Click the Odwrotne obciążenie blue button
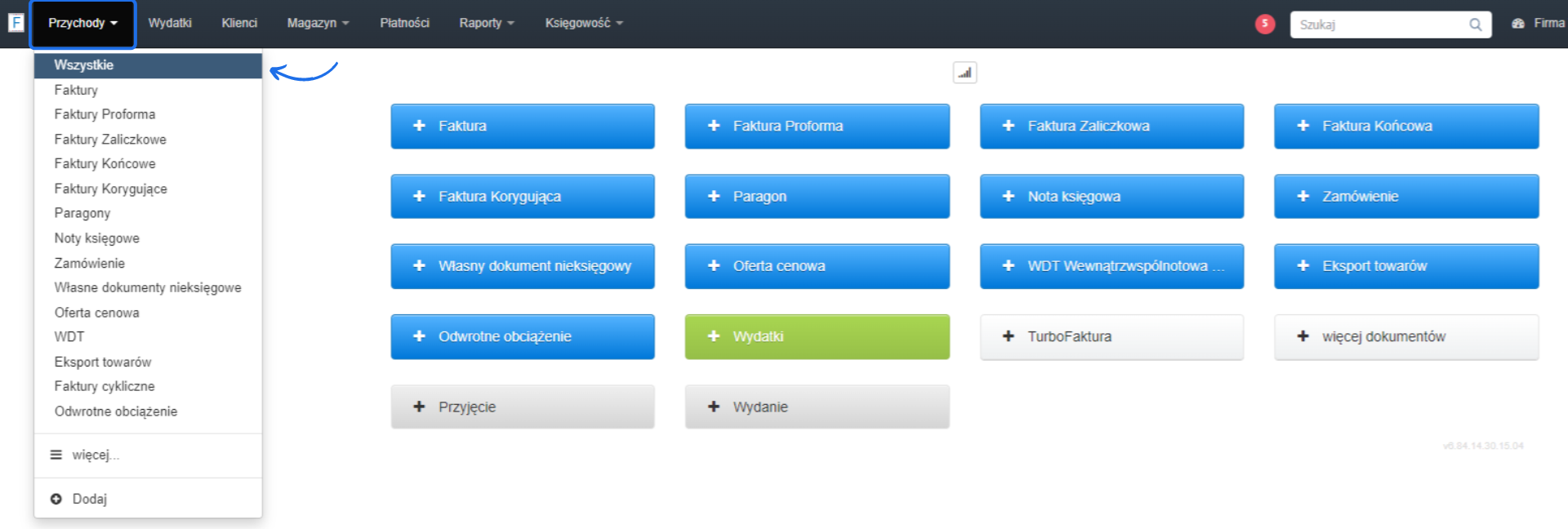This screenshot has width=1568, height=529. pos(523,336)
